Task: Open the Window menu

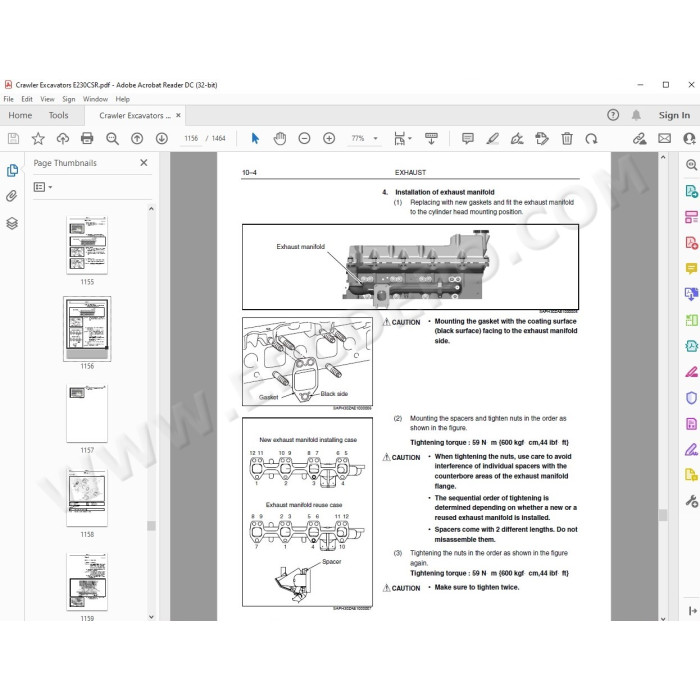Action: tap(95, 99)
